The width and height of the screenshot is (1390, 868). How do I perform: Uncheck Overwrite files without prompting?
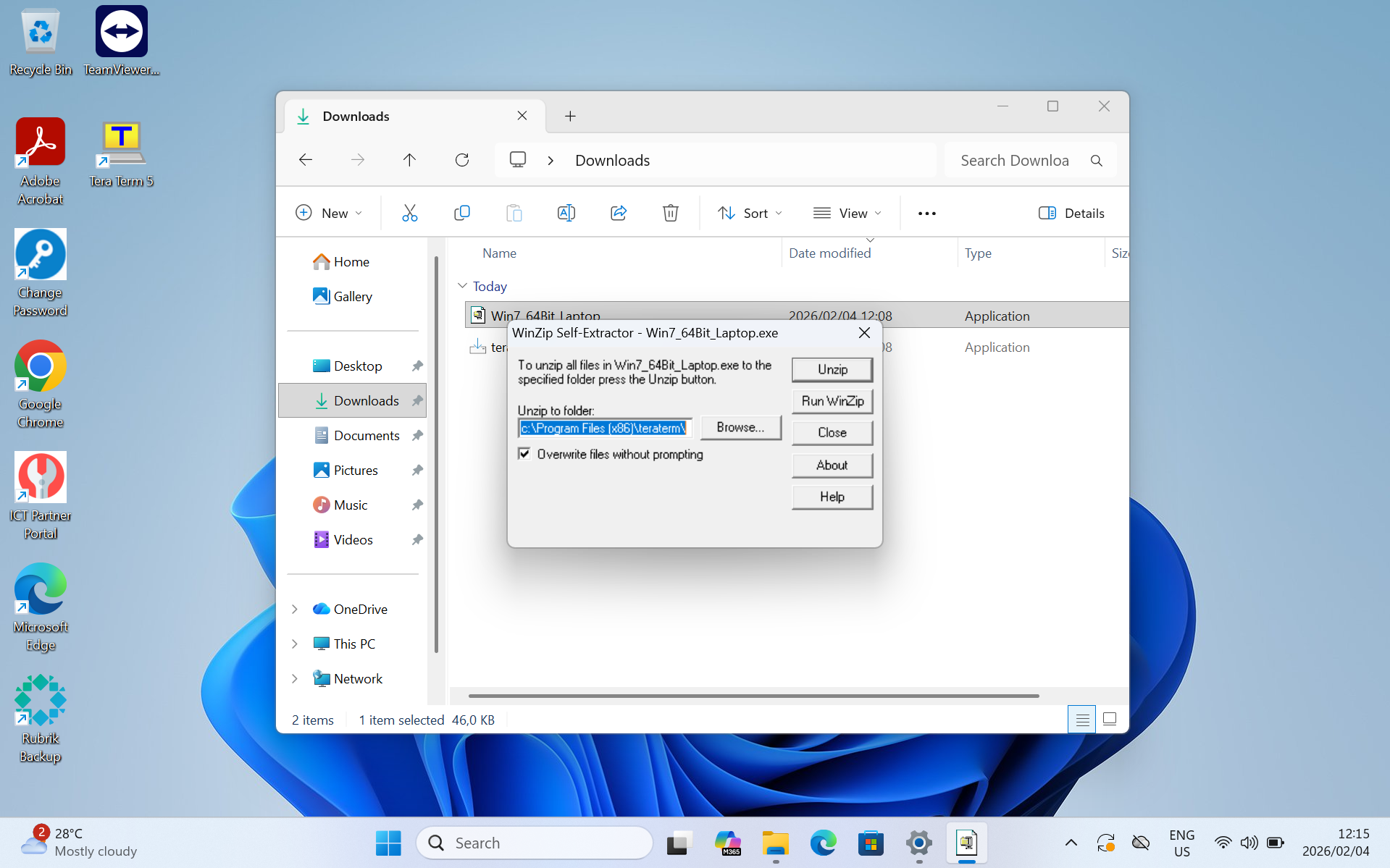[x=524, y=454]
